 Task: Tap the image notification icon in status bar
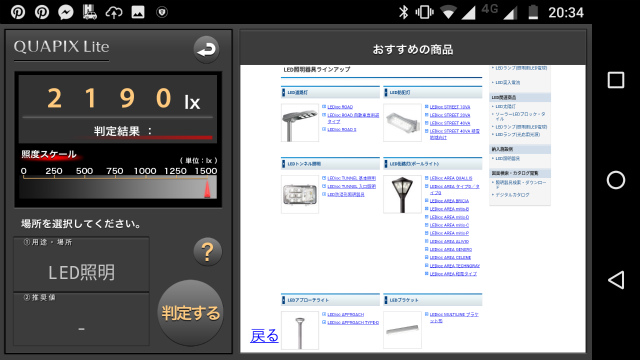coord(138,12)
